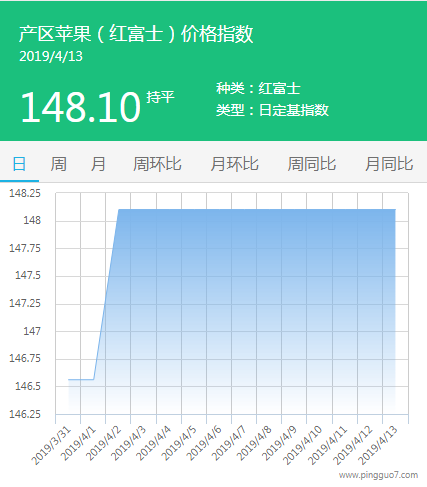Click the x-axis label 2019/3/31
Viewport: 427px width, 487px height.
[x=52, y=445]
